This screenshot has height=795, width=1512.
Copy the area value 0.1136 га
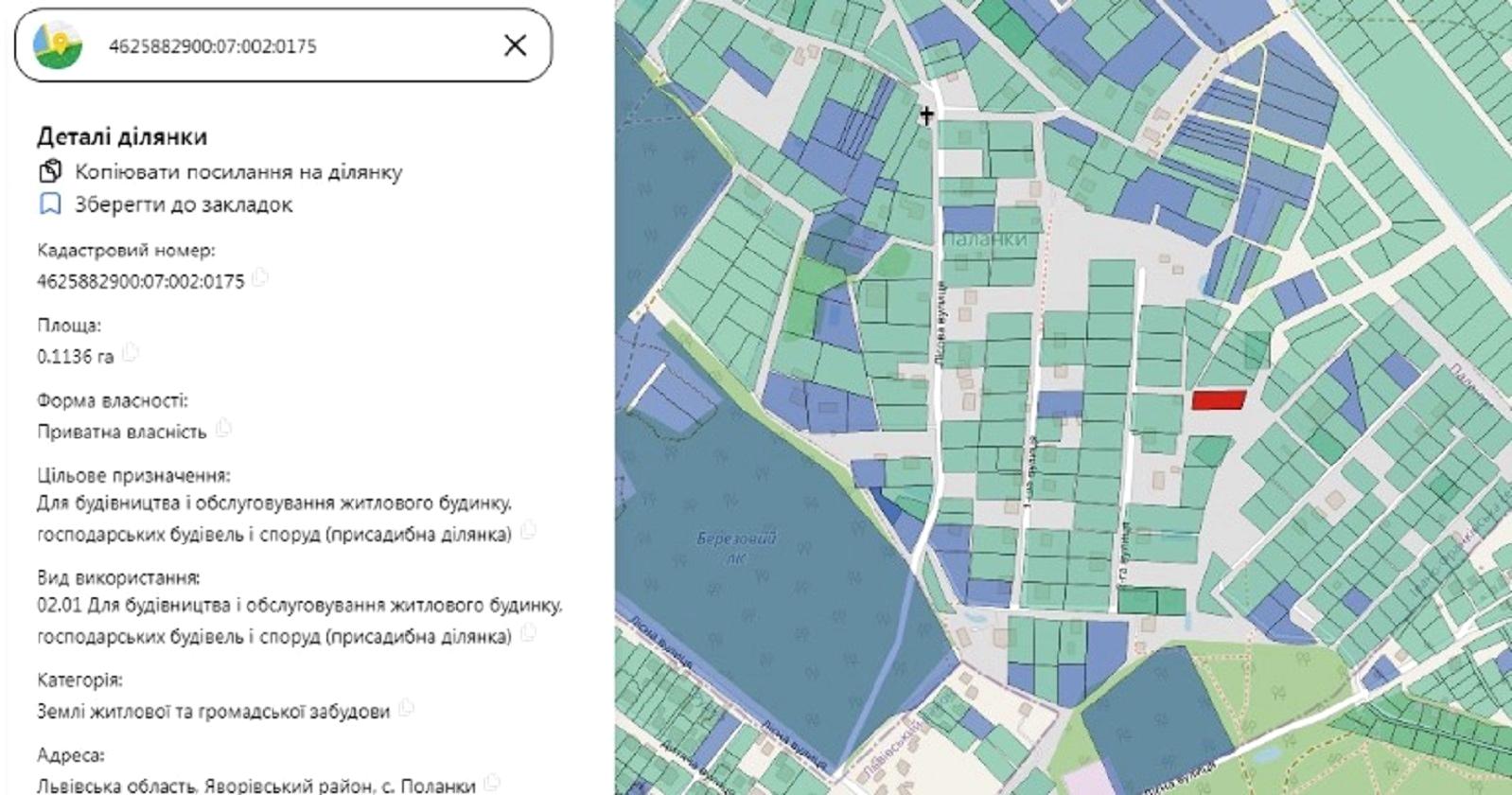(131, 354)
